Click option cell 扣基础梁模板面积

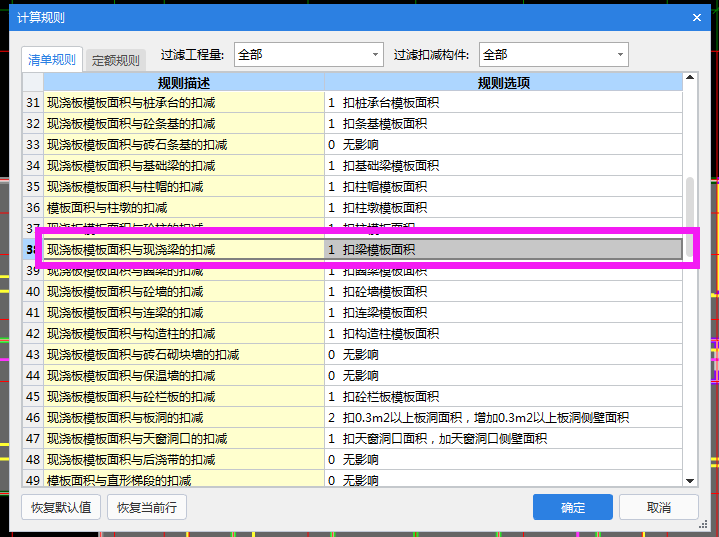pos(503,166)
